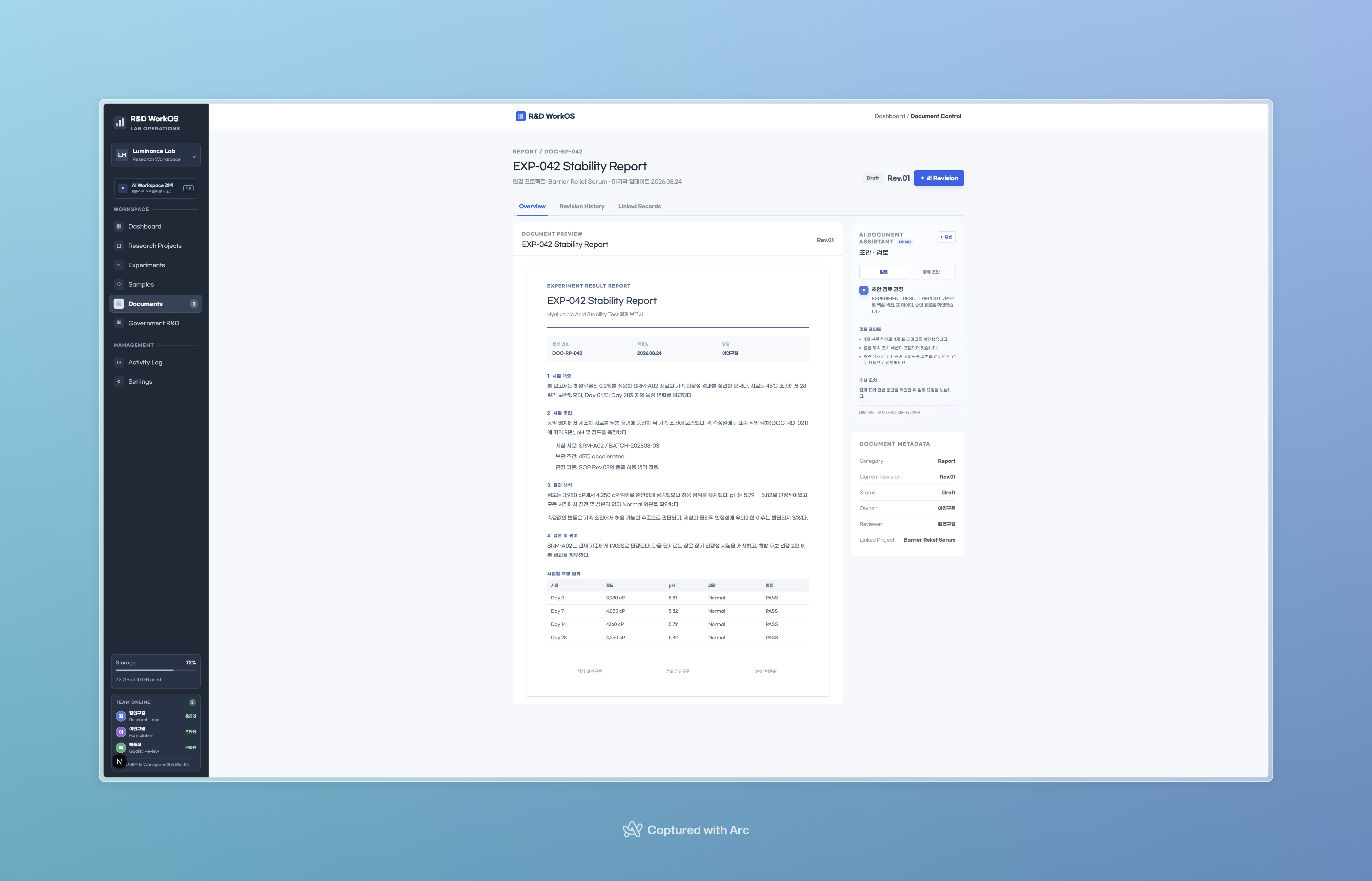Click the R&D WorkOS bar-chart logo in sidebar
This screenshot has width=1372, height=881.
119,122
